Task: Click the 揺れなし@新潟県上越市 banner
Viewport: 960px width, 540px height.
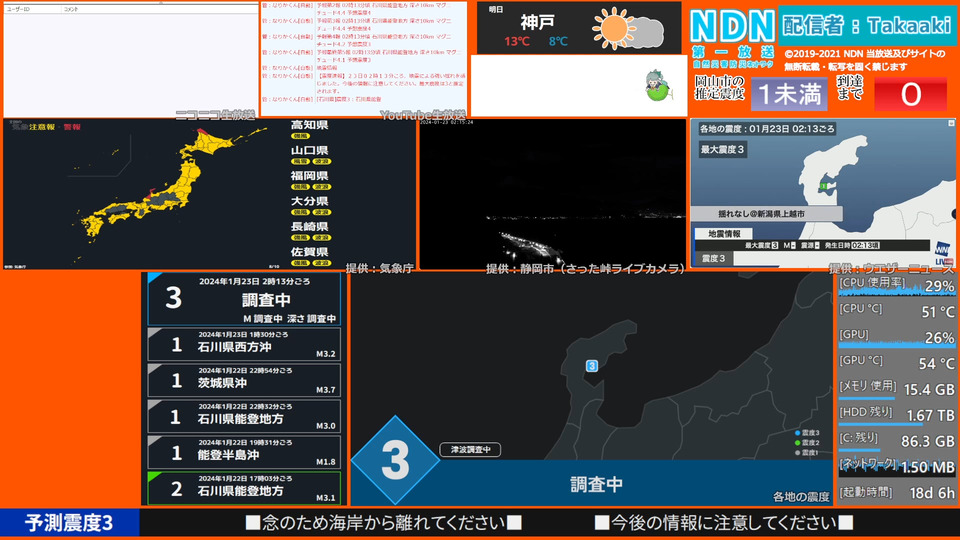Action: pos(767,214)
